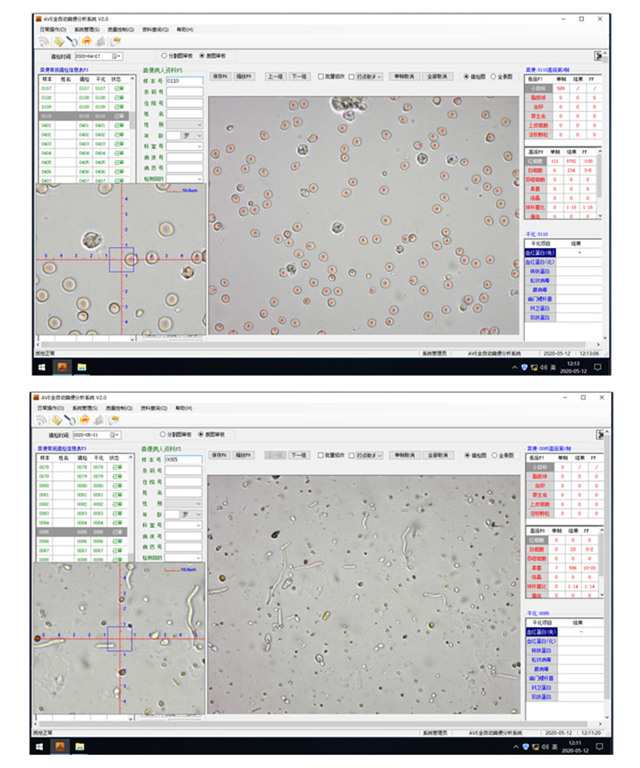Image resolution: width=640 pixels, height=768 pixels.
Task: Click the volume tray icon in the 12:11 taskbar
Action: tap(544, 747)
